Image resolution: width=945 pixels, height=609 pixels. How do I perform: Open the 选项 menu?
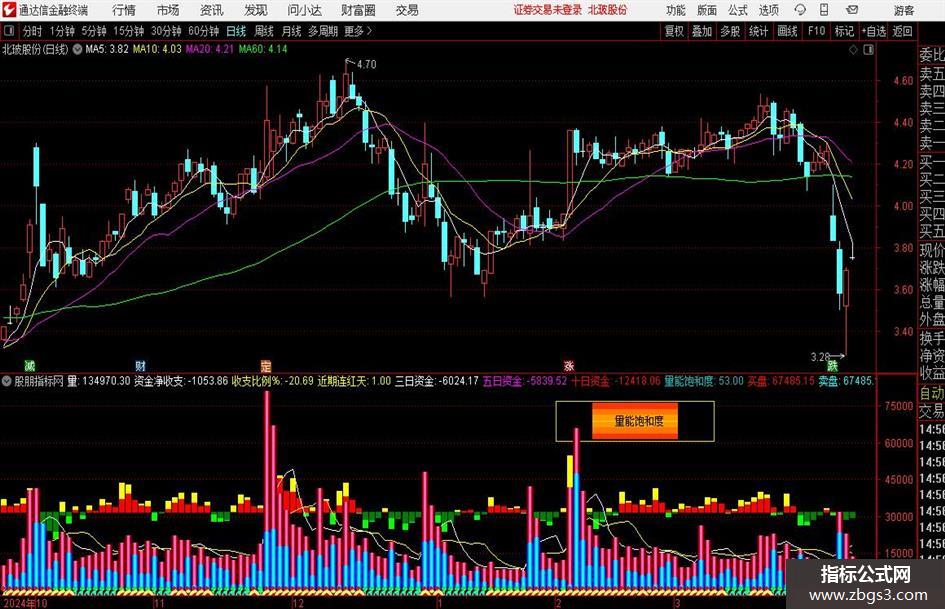click(768, 10)
